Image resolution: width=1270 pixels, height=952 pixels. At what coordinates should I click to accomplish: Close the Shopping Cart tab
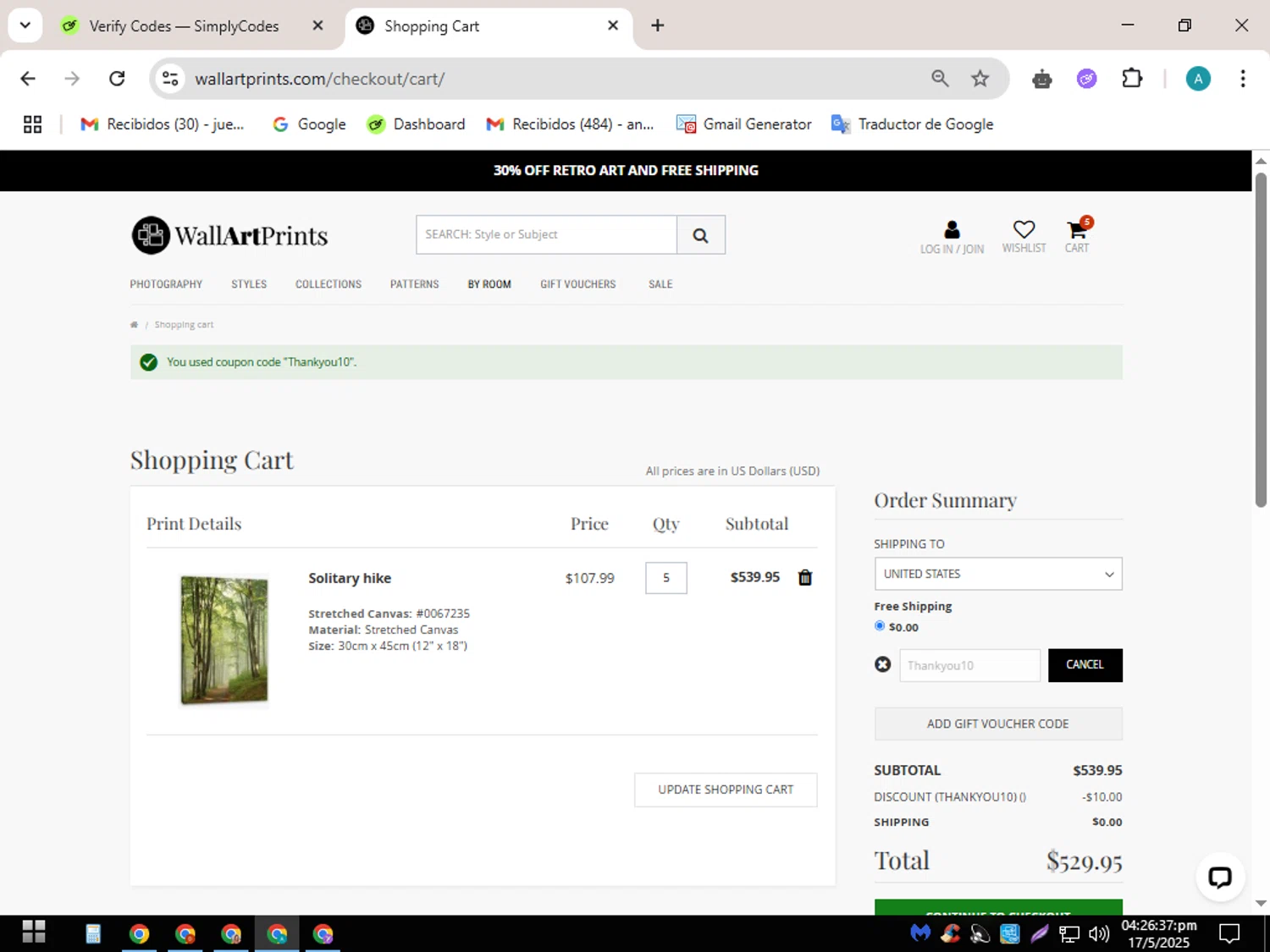coord(613,25)
